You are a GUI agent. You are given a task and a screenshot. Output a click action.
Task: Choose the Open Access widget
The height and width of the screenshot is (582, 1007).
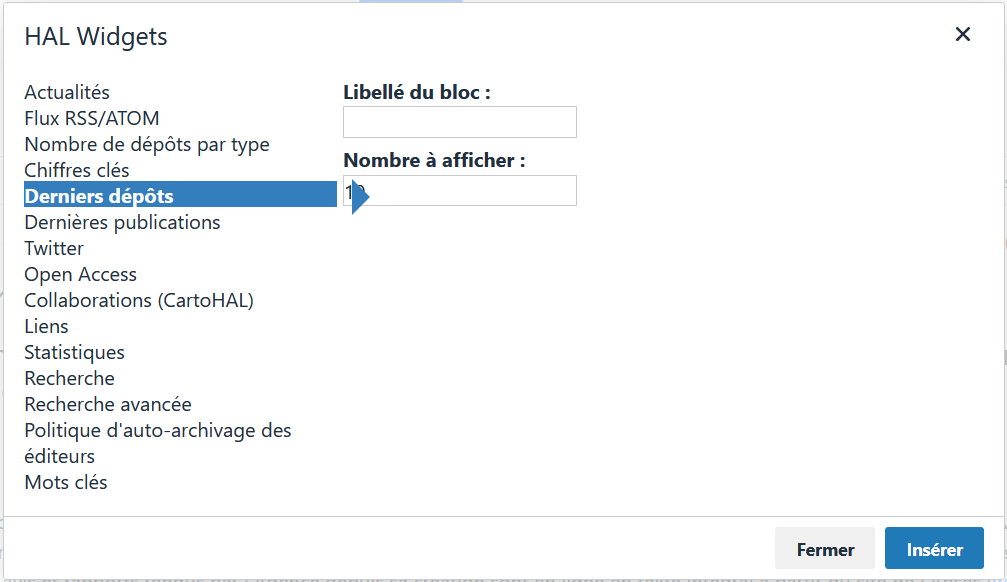(80, 274)
